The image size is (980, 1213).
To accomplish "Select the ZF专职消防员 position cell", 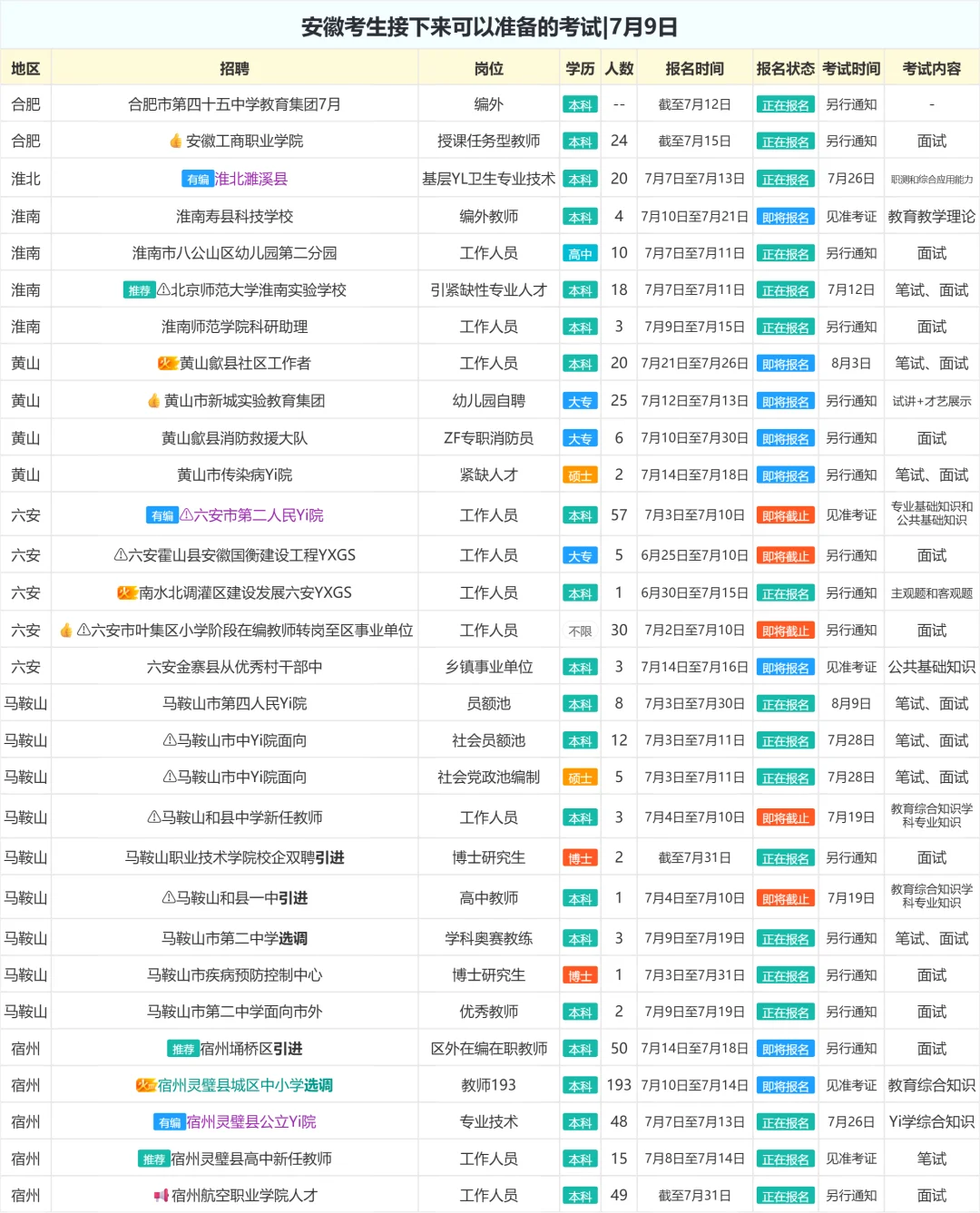I will pyautogui.click(x=488, y=438).
